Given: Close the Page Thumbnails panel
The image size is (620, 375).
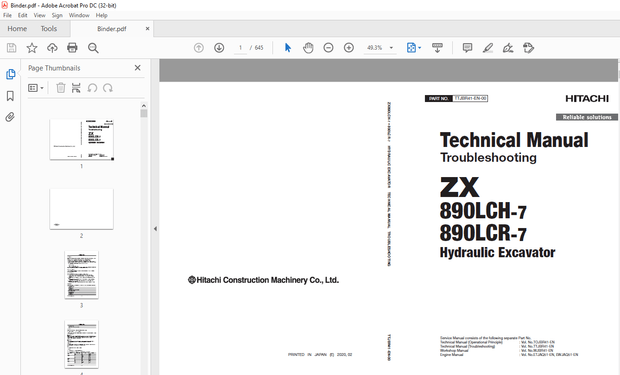Looking at the screenshot, I should 138,68.
